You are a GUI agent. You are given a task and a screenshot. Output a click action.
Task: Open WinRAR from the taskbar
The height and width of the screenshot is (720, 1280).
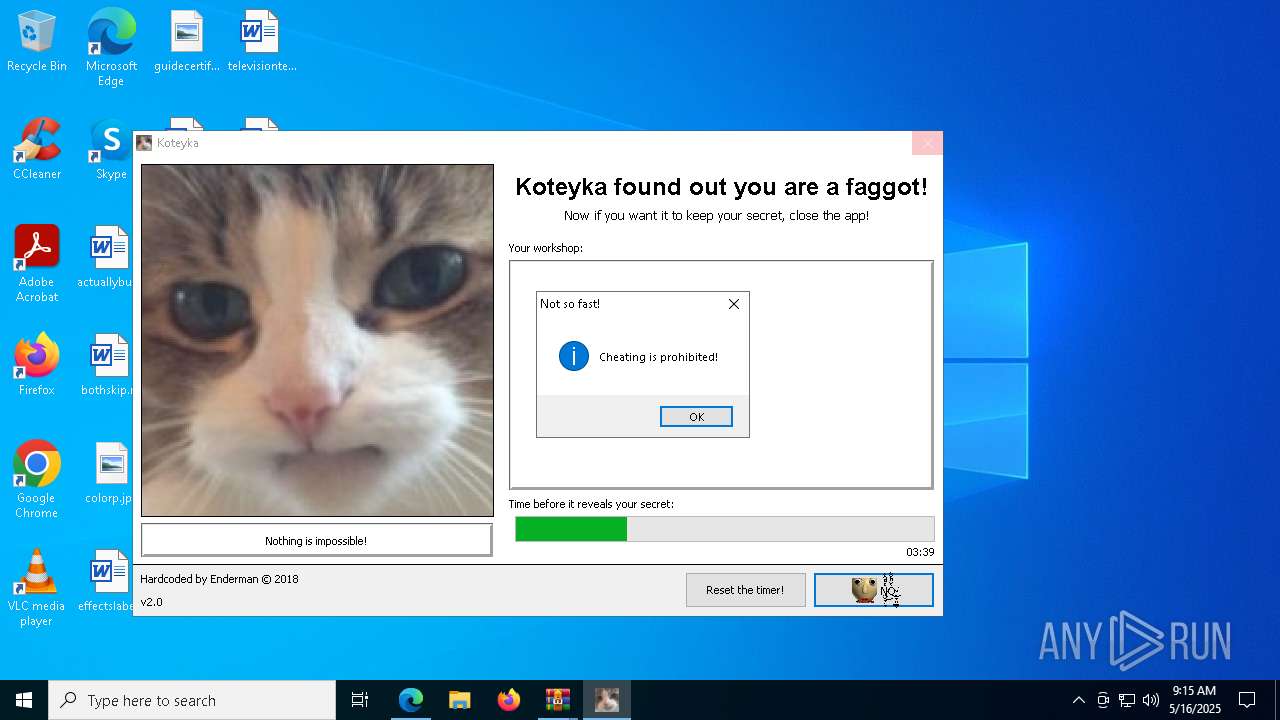point(558,700)
